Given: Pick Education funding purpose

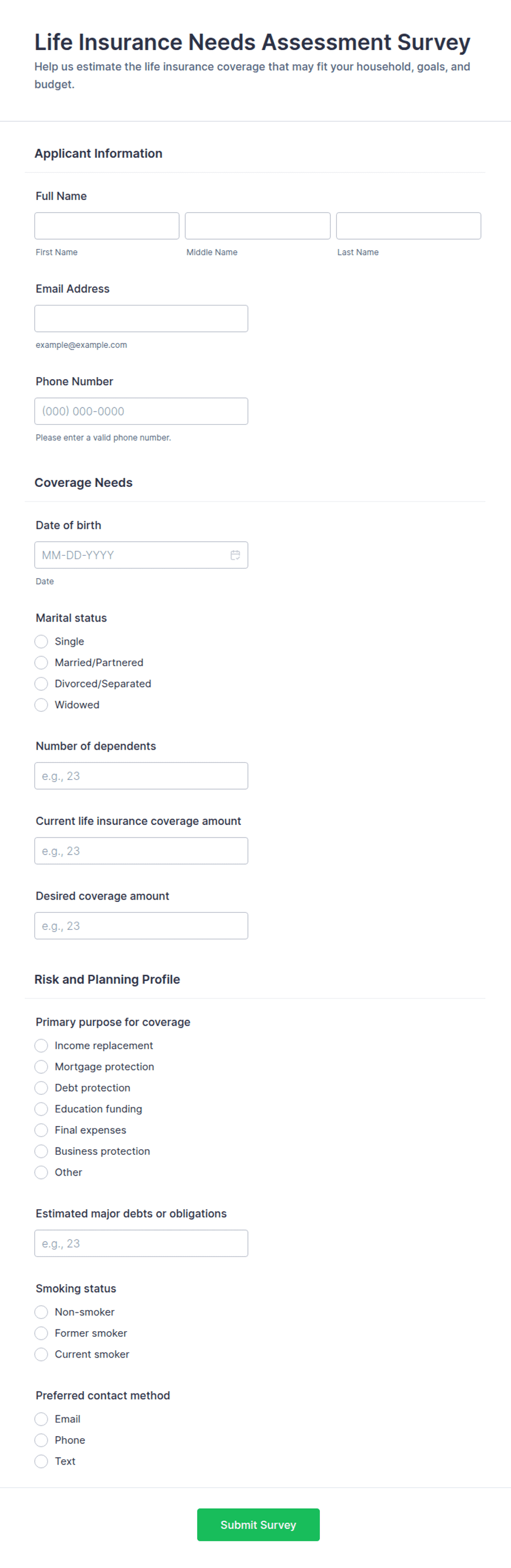Looking at the screenshot, I should (41, 1109).
